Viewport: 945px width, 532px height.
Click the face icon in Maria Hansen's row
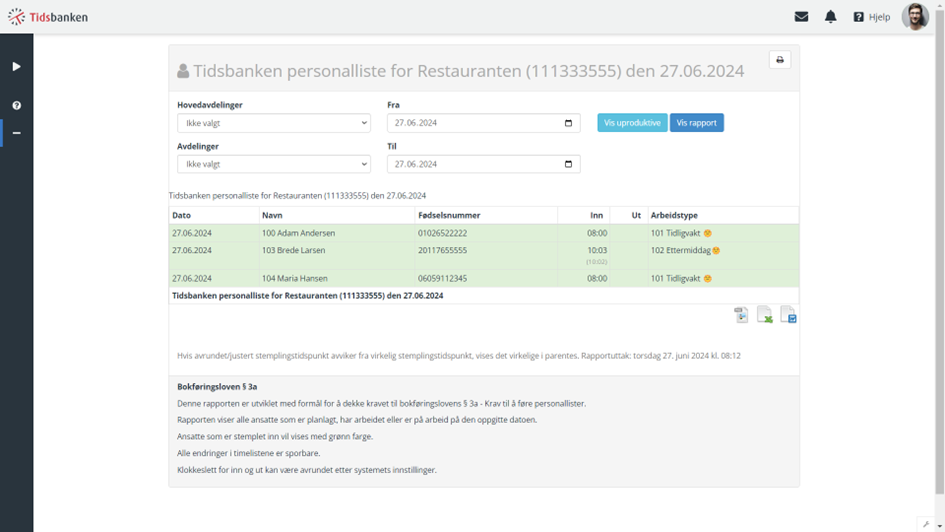click(708, 278)
